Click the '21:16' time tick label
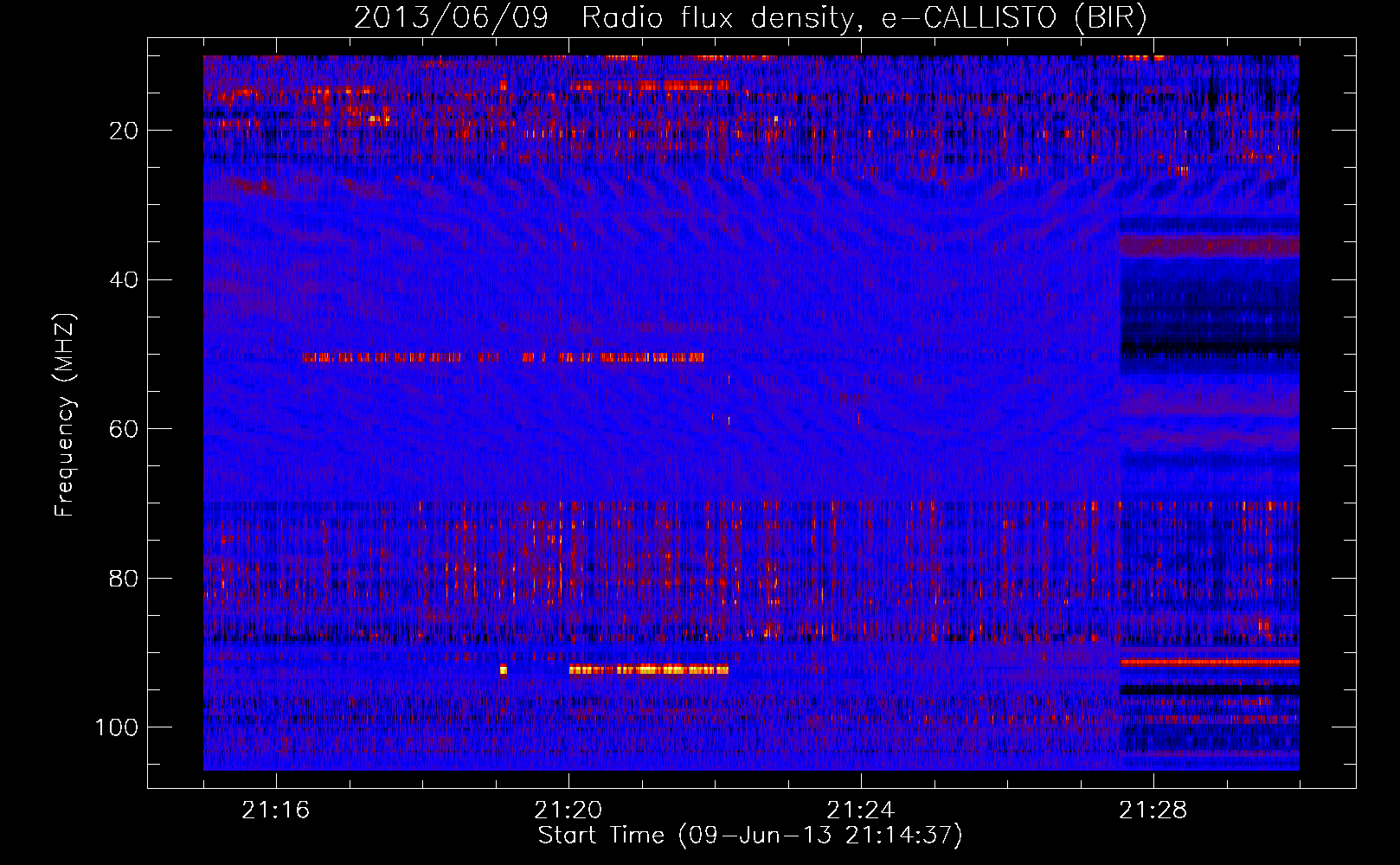This screenshot has height=865, width=1400. [276, 811]
